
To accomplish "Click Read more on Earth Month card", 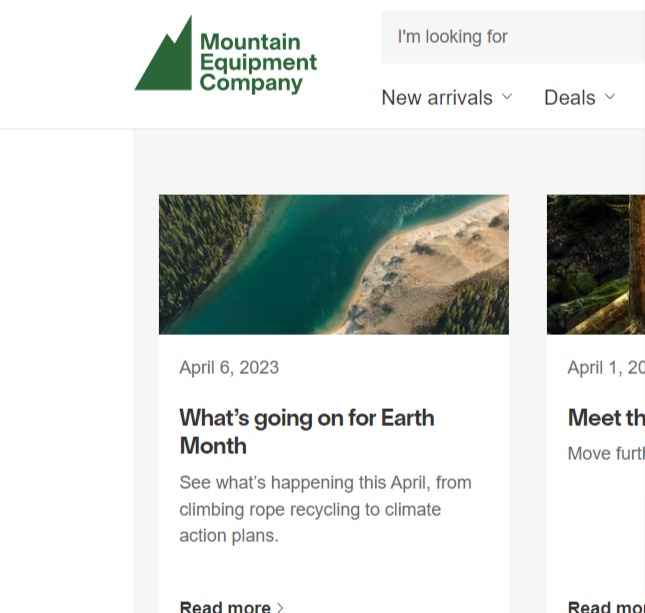I will [x=225, y=606].
